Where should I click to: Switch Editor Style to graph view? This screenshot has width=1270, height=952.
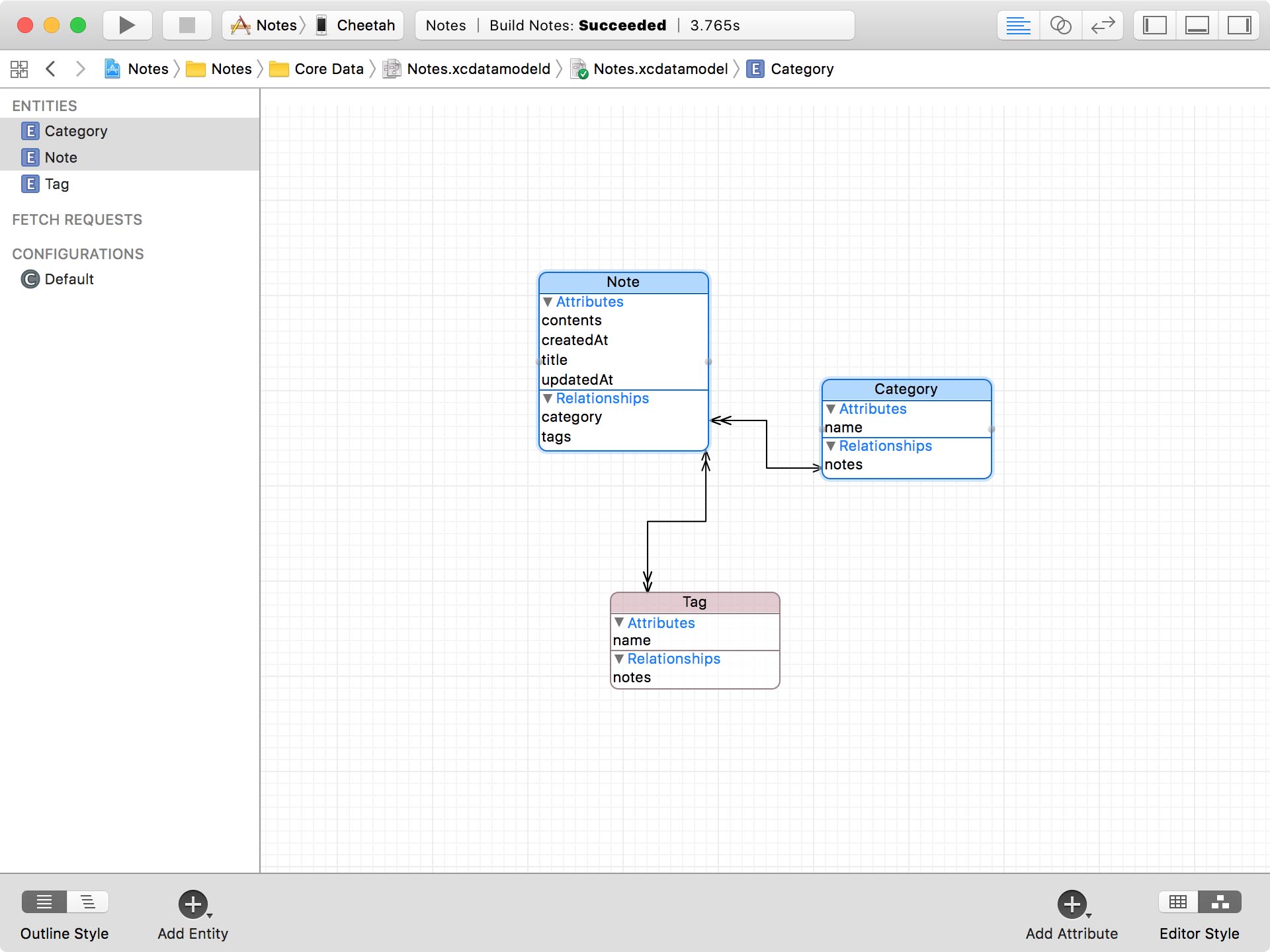pyautogui.click(x=1220, y=901)
